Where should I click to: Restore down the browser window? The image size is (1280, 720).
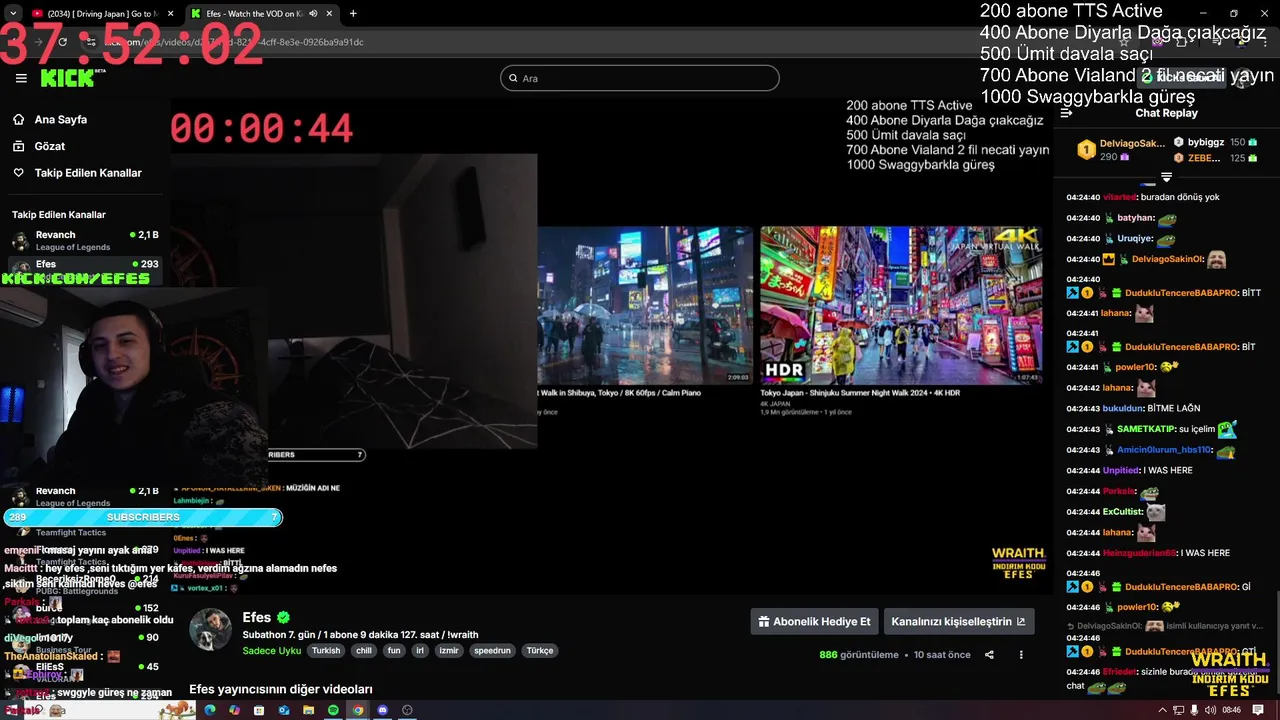[x=1233, y=13]
